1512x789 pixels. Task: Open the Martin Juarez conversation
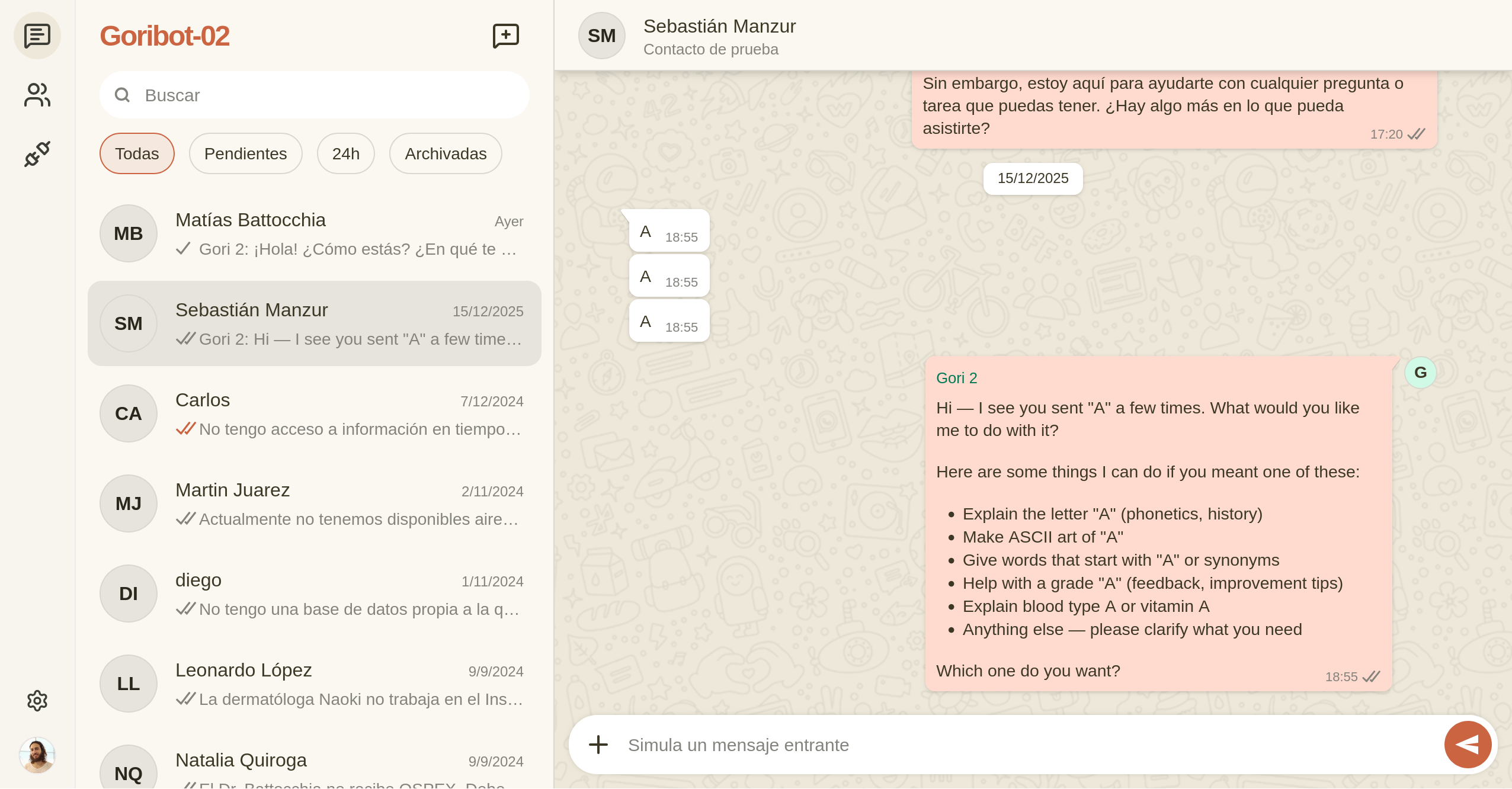point(315,503)
